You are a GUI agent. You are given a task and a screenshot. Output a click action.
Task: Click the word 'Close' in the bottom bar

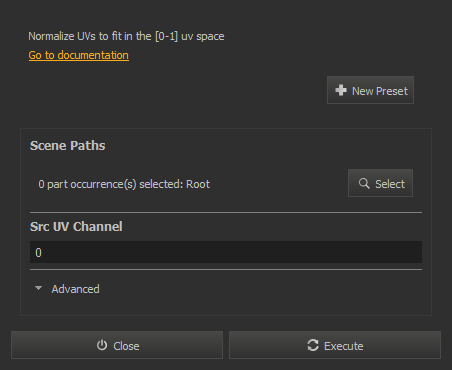click(x=126, y=346)
